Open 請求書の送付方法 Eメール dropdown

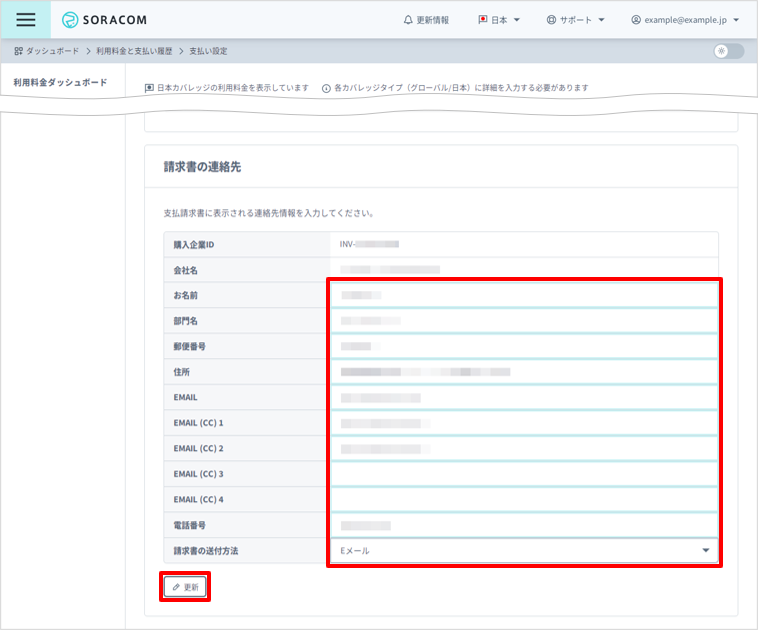tap(524, 551)
